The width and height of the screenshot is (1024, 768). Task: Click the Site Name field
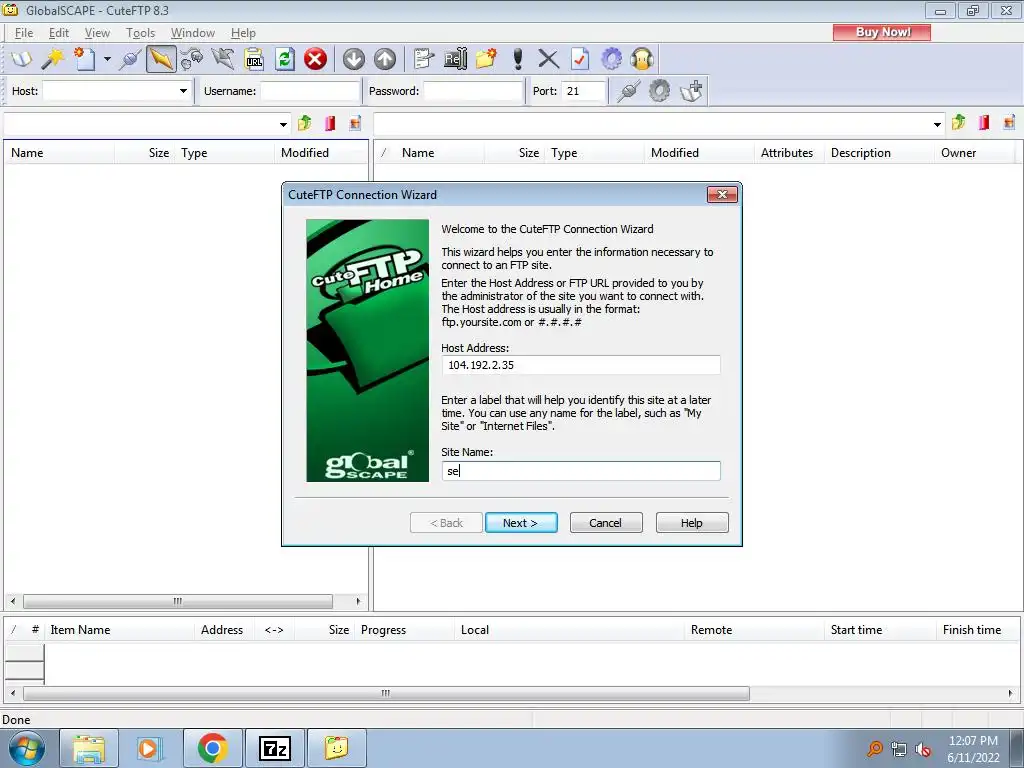[x=581, y=471]
